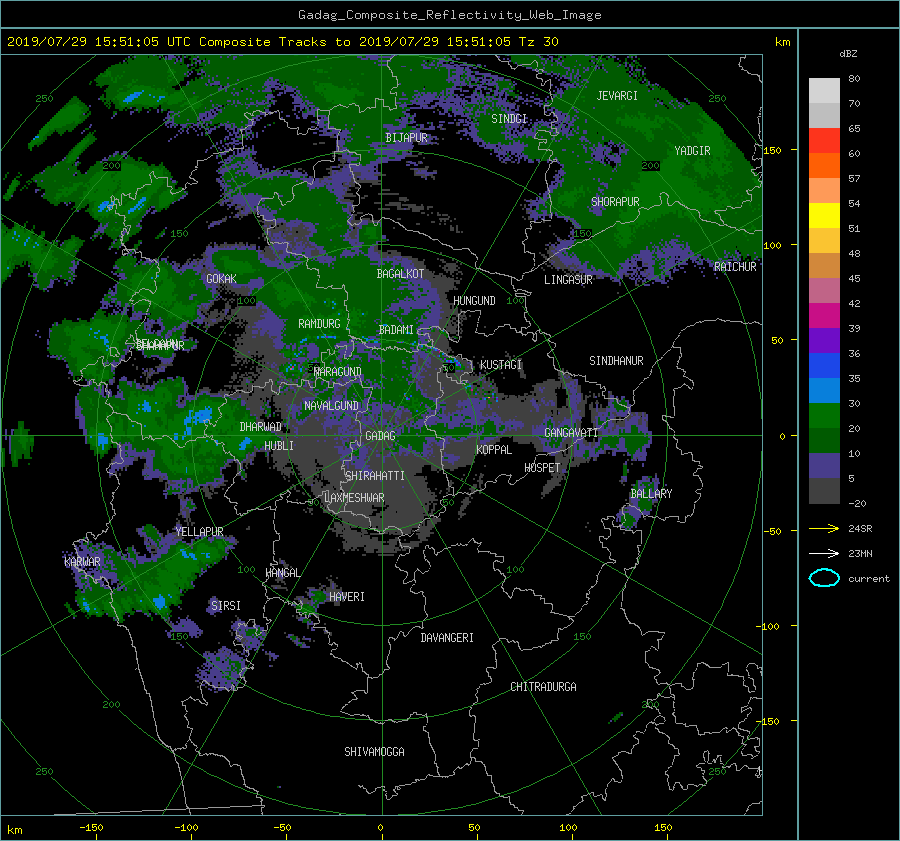Click the km unit label in top-right header

tap(782, 42)
